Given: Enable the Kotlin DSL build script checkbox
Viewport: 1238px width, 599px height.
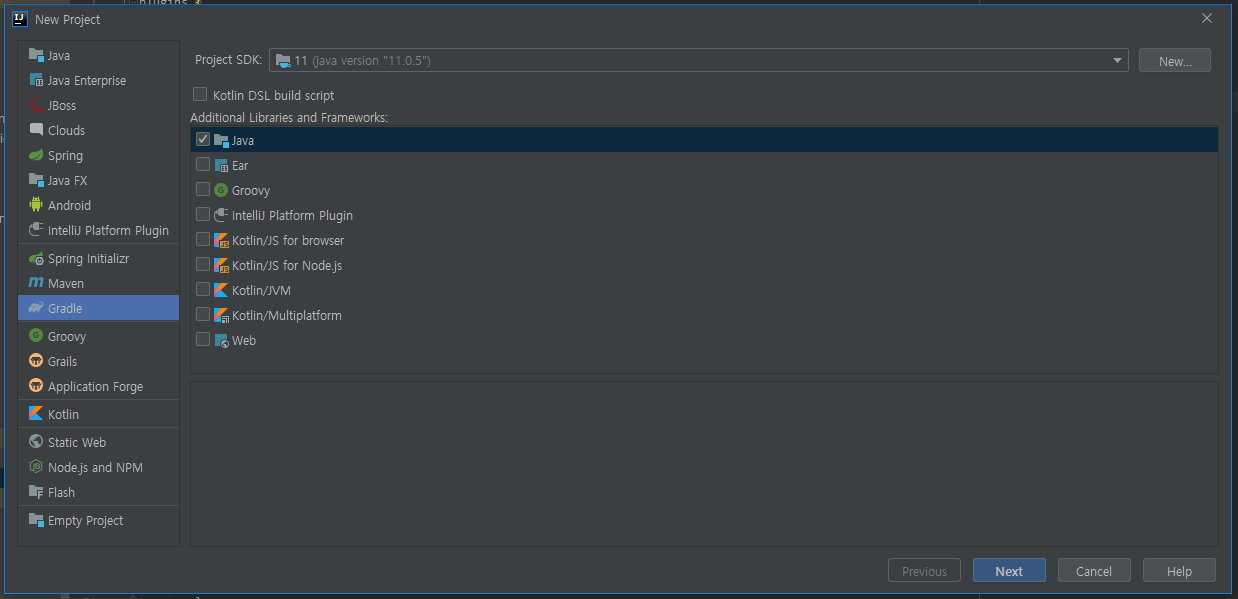Looking at the screenshot, I should (x=200, y=95).
